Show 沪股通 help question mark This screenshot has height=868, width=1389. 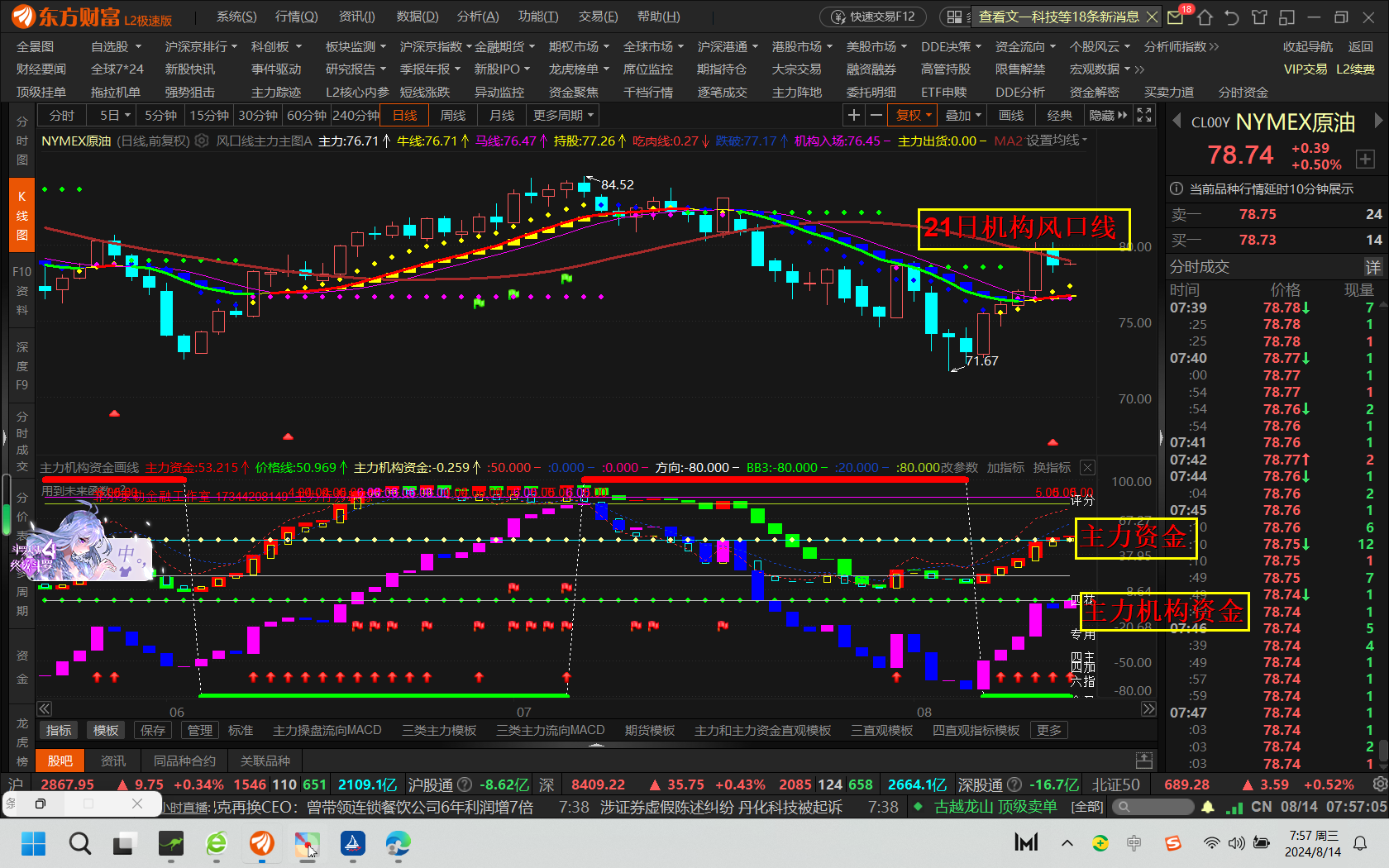click(x=465, y=785)
